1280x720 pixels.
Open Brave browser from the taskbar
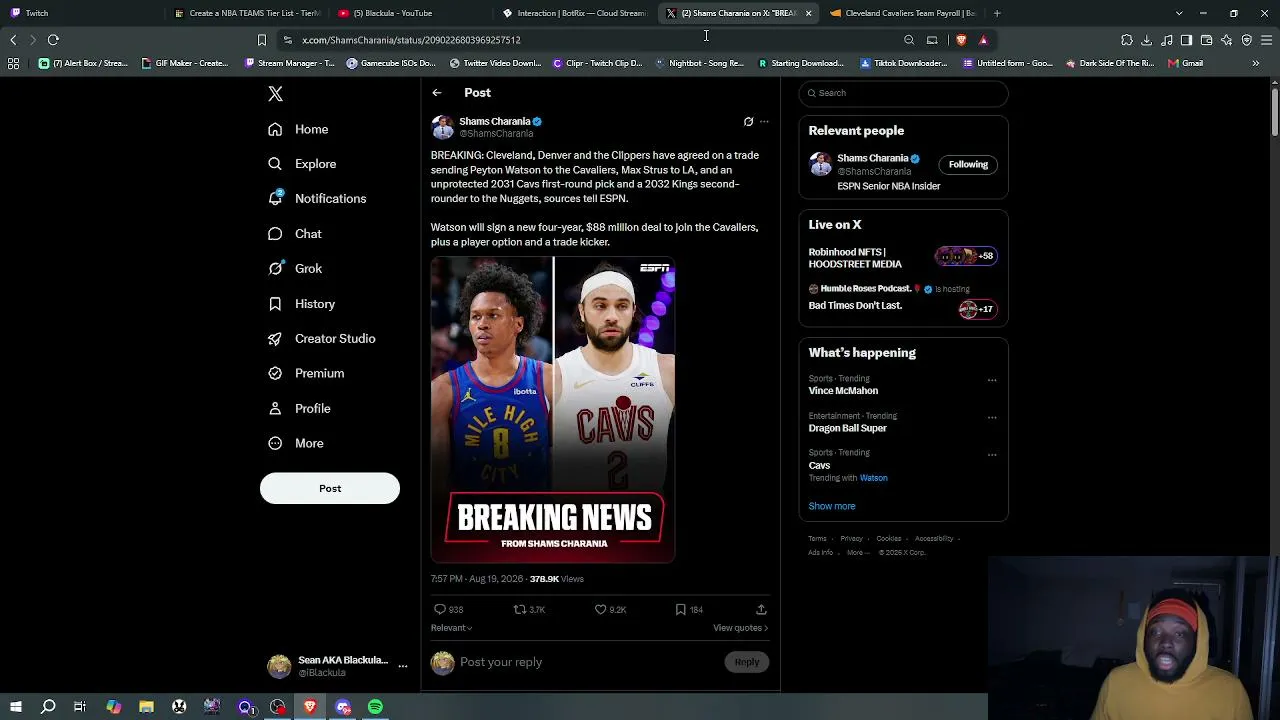310,707
